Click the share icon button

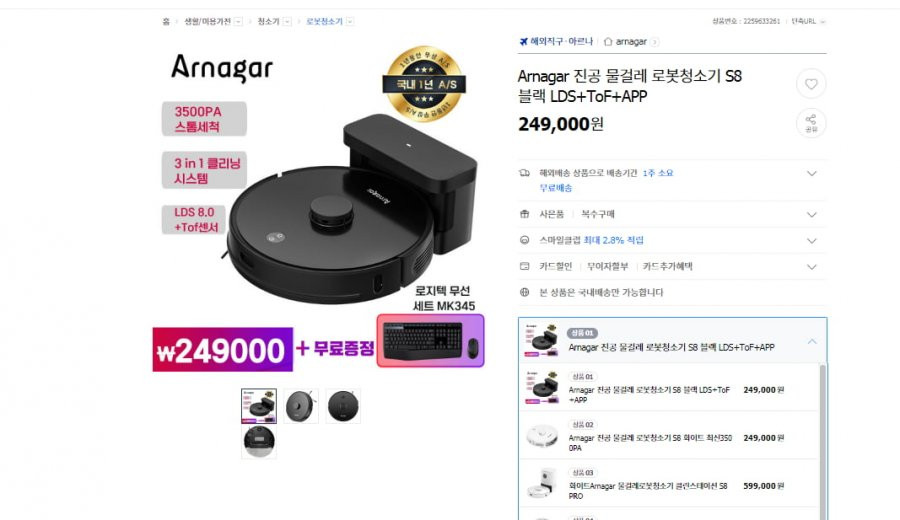coord(810,123)
